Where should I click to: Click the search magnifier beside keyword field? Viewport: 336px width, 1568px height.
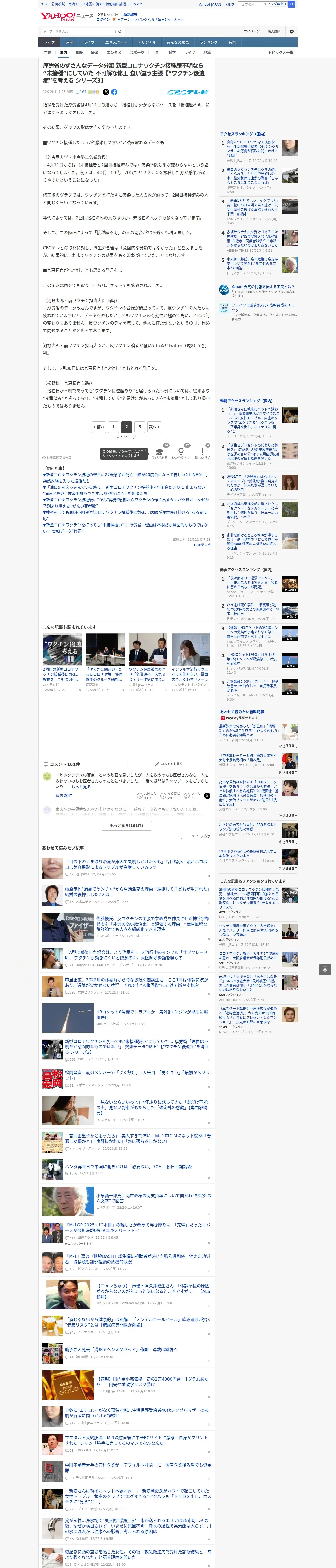tap(120, 31)
